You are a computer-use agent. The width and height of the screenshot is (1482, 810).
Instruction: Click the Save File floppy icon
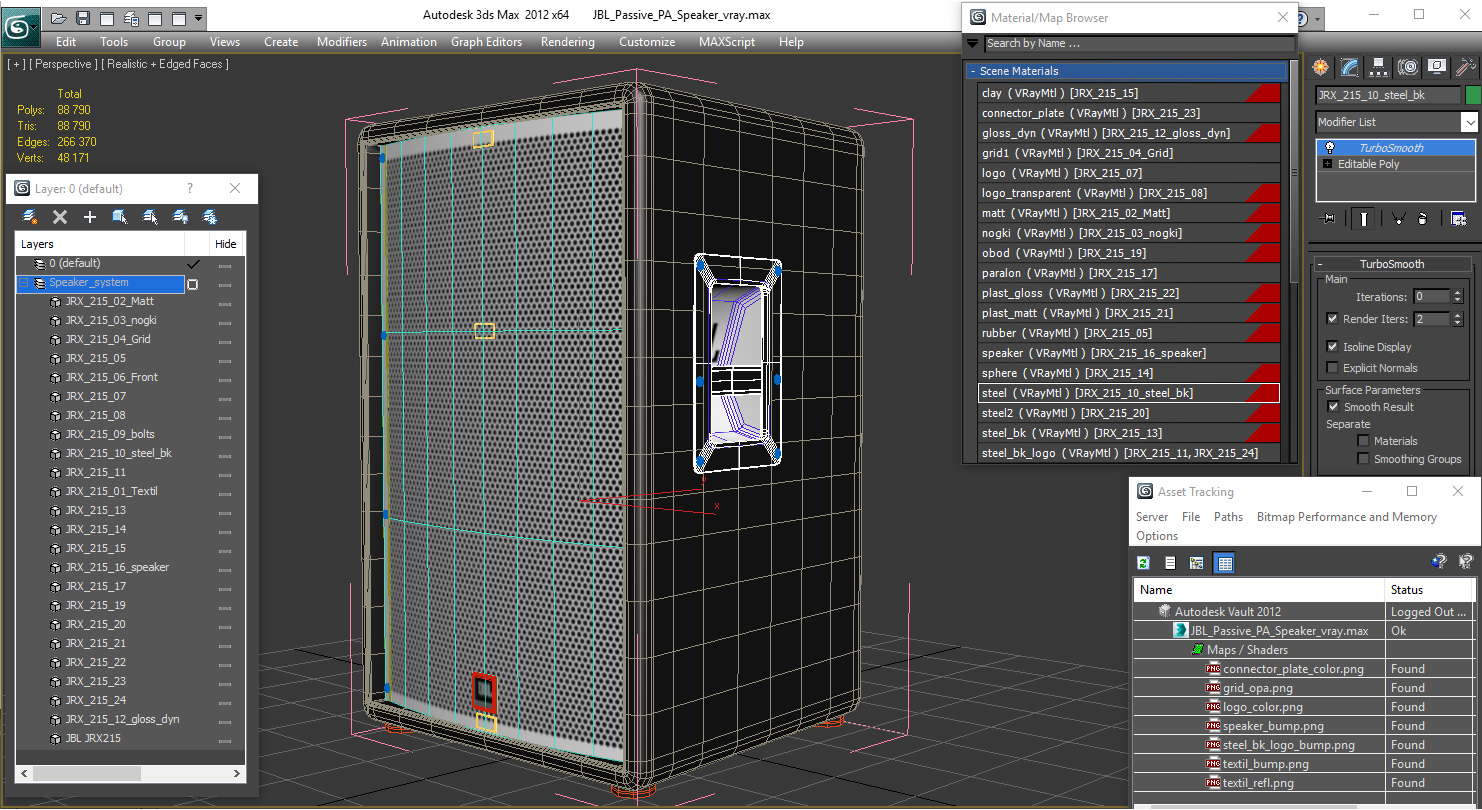(83, 18)
